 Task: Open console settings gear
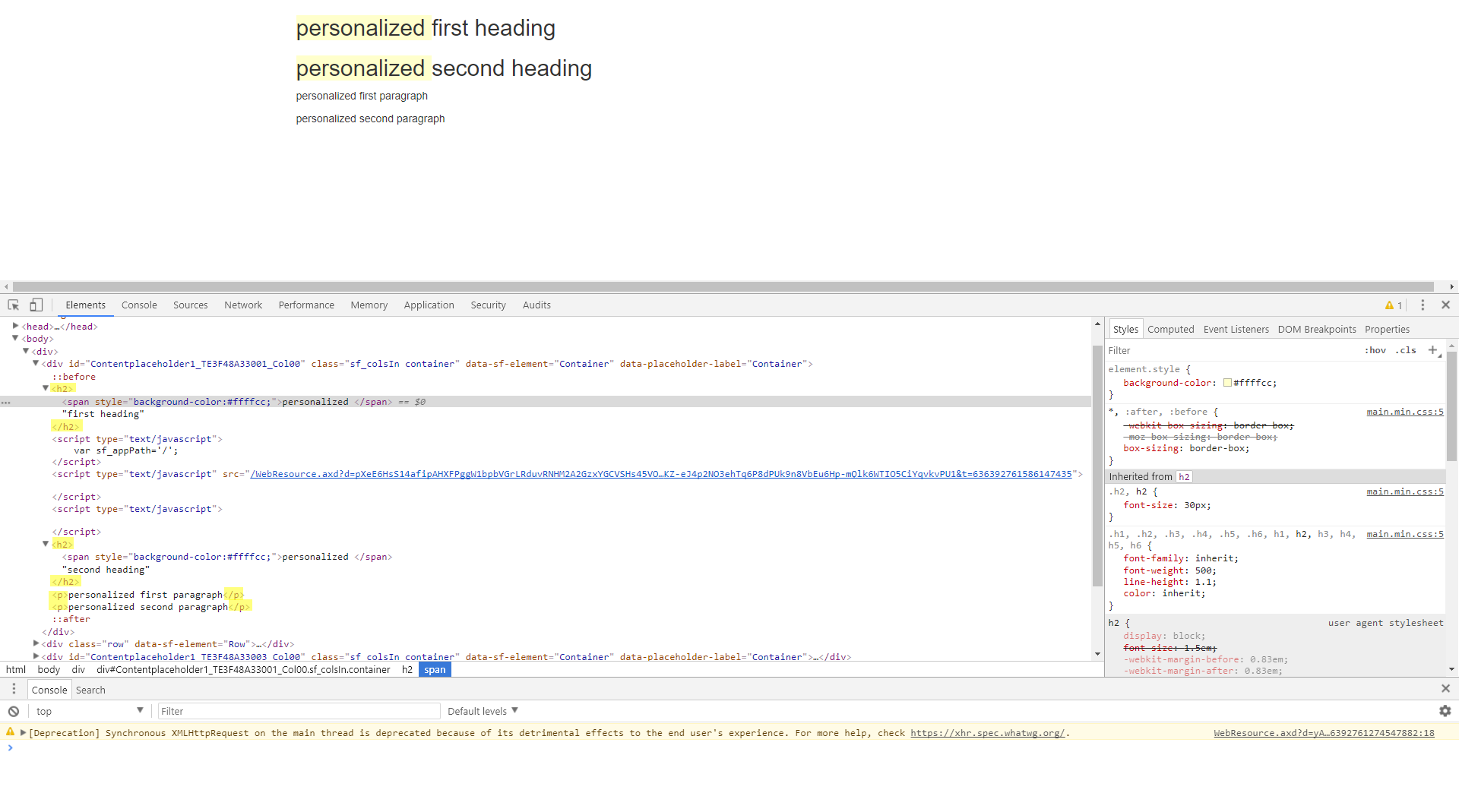click(1445, 711)
